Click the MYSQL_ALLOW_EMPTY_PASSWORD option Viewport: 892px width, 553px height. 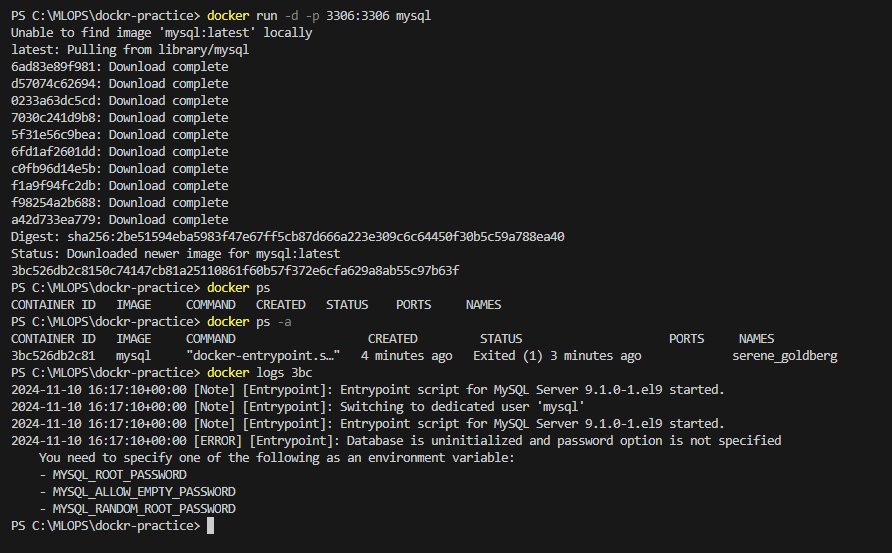click(x=144, y=492)
